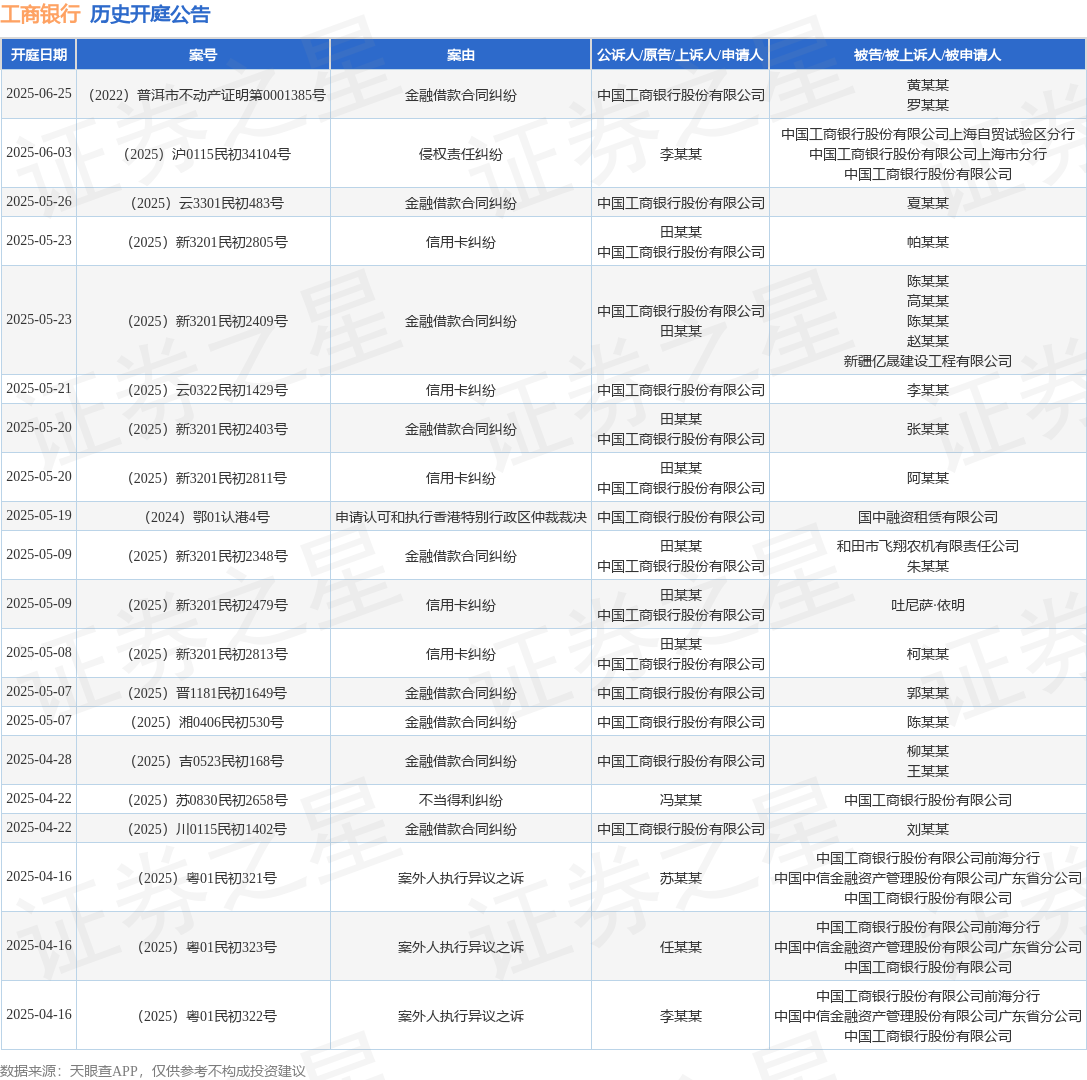Click 侵权责任纠纷 cause cell
Image resolution: width=1087 pixels, height=1080 pixels.
tap(461, 154)
